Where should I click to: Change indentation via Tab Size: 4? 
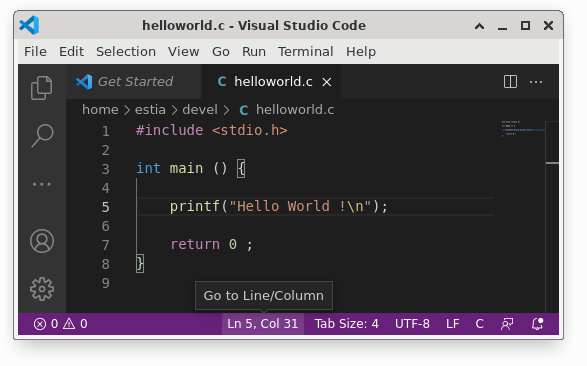pos(346,324)
